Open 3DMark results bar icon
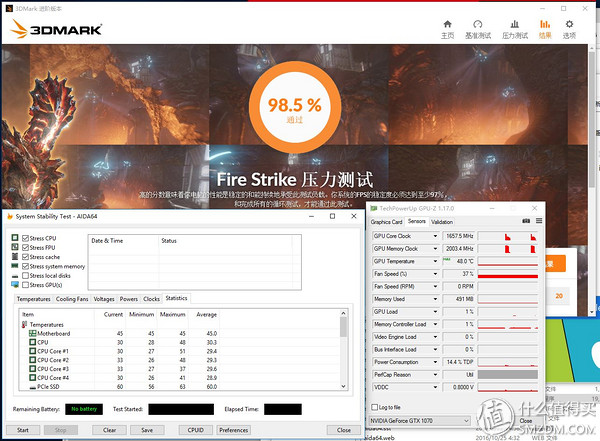 [545, 24]
